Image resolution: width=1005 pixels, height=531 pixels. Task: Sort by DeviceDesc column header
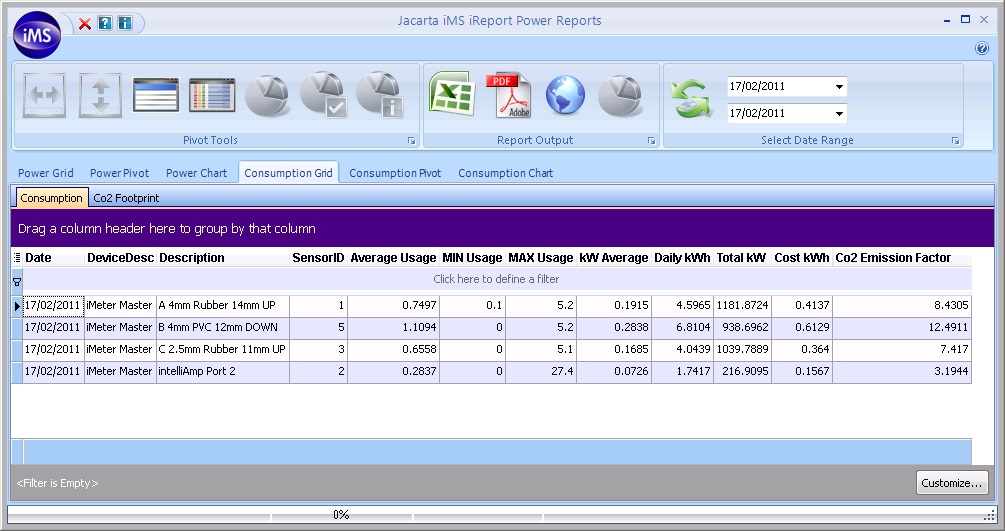click(x=120, y=258)
